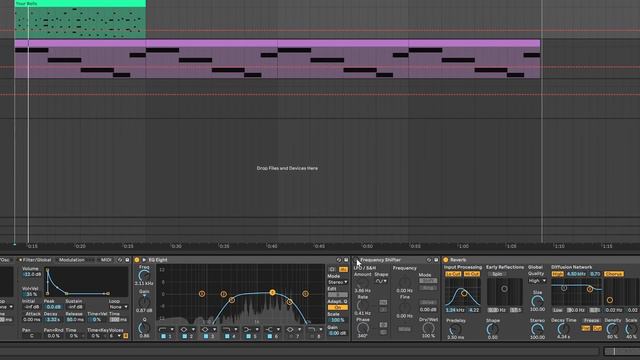Screen dimensions: 640x360
Task: Disable EQ band 4 activator
Action: click(x=227, y=336)
